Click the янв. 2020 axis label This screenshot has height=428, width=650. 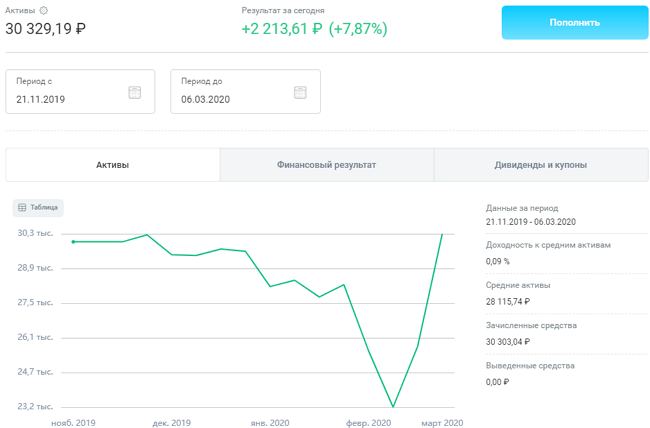click(268, 423)
